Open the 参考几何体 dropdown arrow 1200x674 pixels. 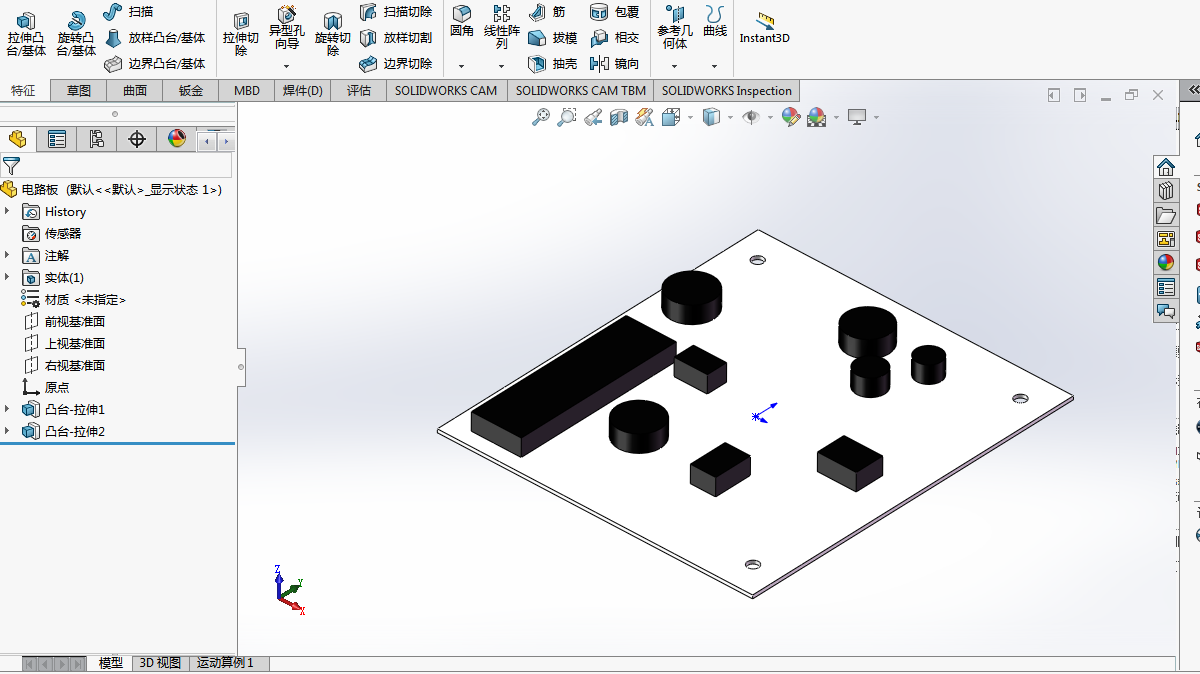[675, 66]
